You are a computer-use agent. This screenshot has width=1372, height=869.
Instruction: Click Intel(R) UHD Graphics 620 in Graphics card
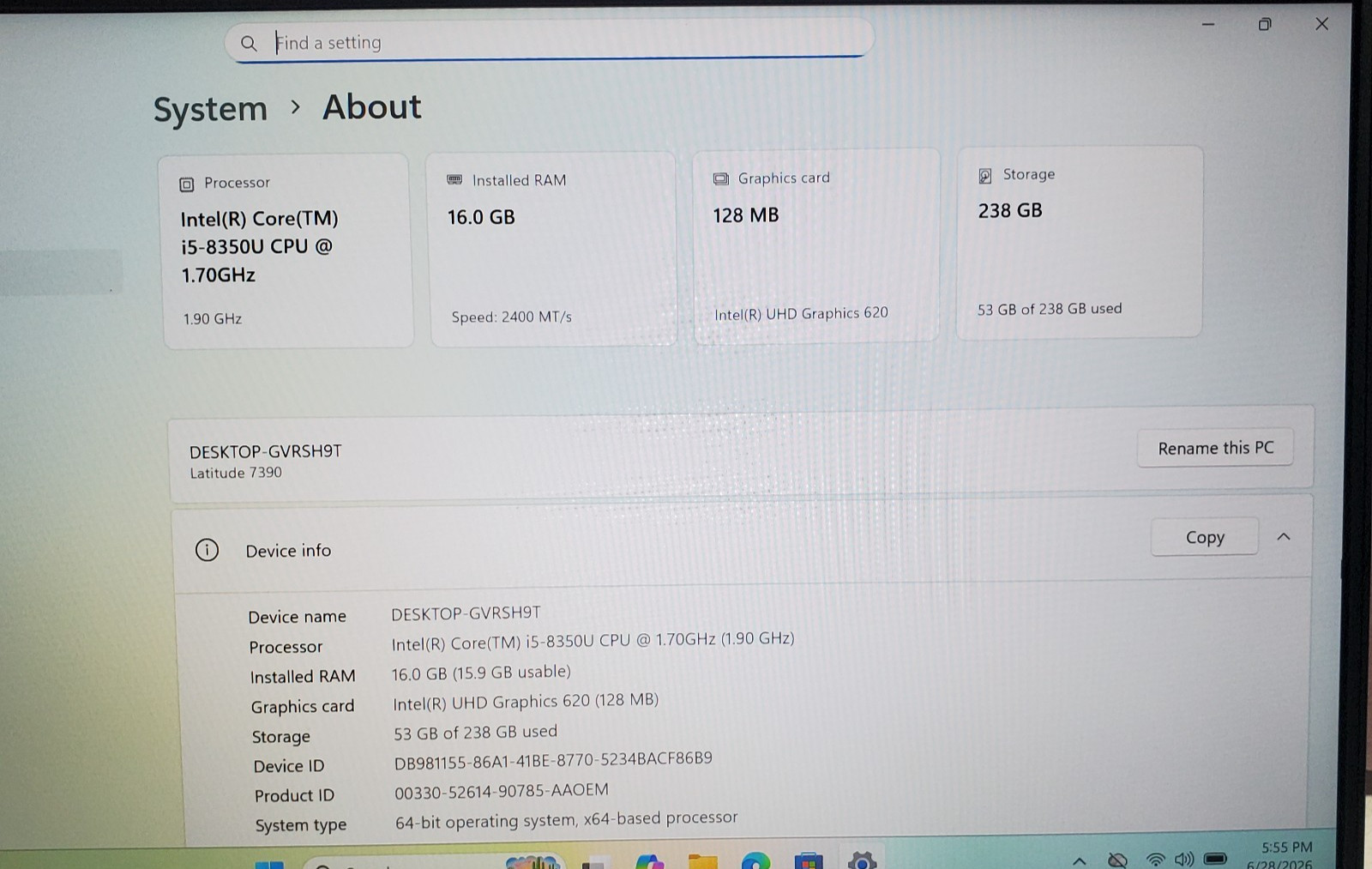pos(801,314)
